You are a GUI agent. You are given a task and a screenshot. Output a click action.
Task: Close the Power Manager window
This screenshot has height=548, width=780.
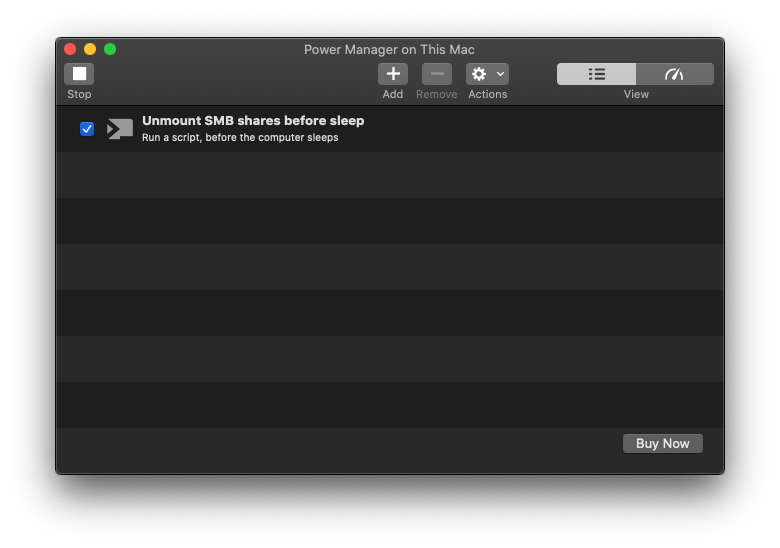coord(70,49)
